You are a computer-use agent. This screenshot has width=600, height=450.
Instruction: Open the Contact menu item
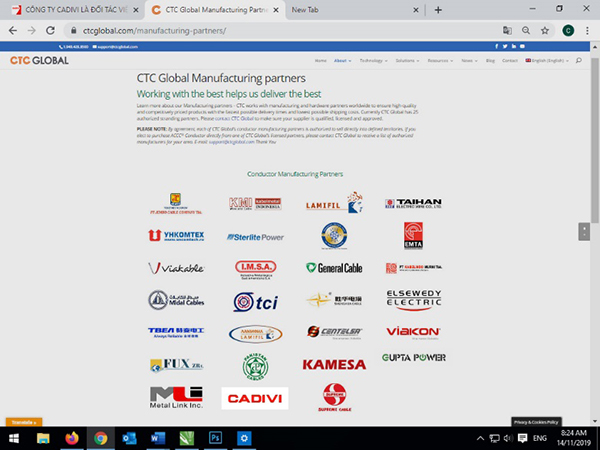tap(510, 60)
